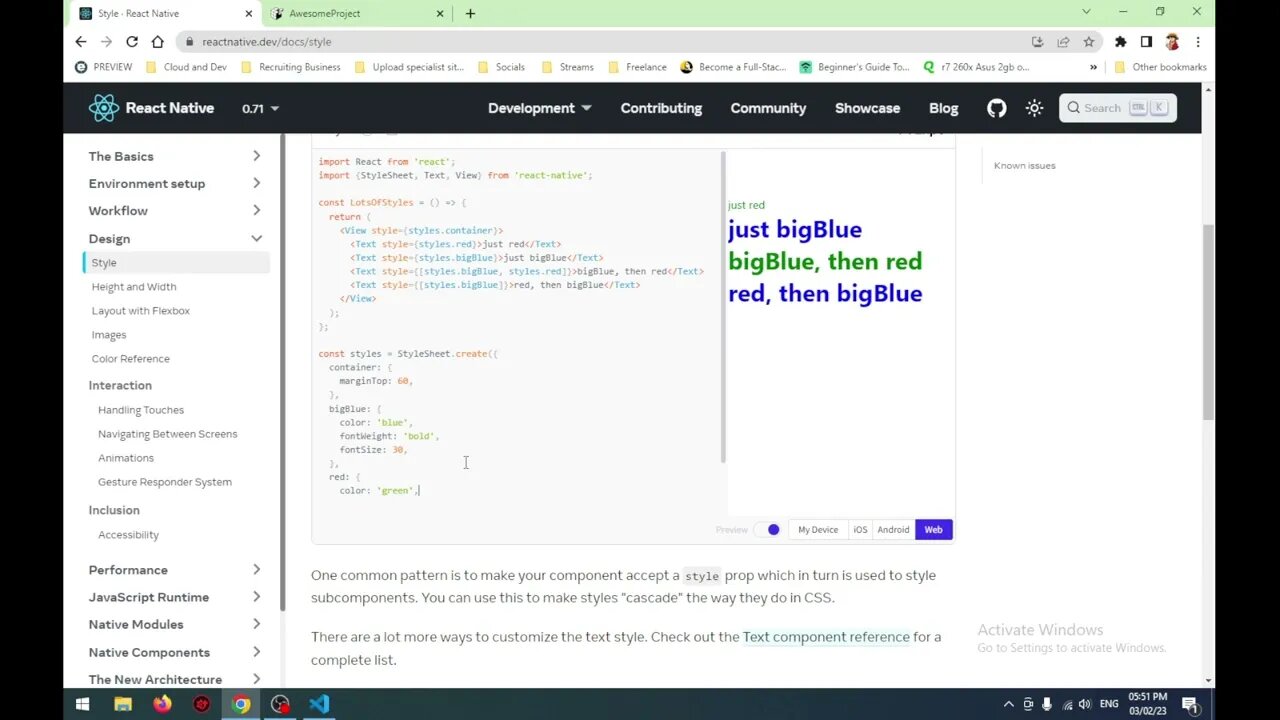Switch snack preview to iOS
The height and width of the screenshot is (720, 1280).
(x=860, y=529)
